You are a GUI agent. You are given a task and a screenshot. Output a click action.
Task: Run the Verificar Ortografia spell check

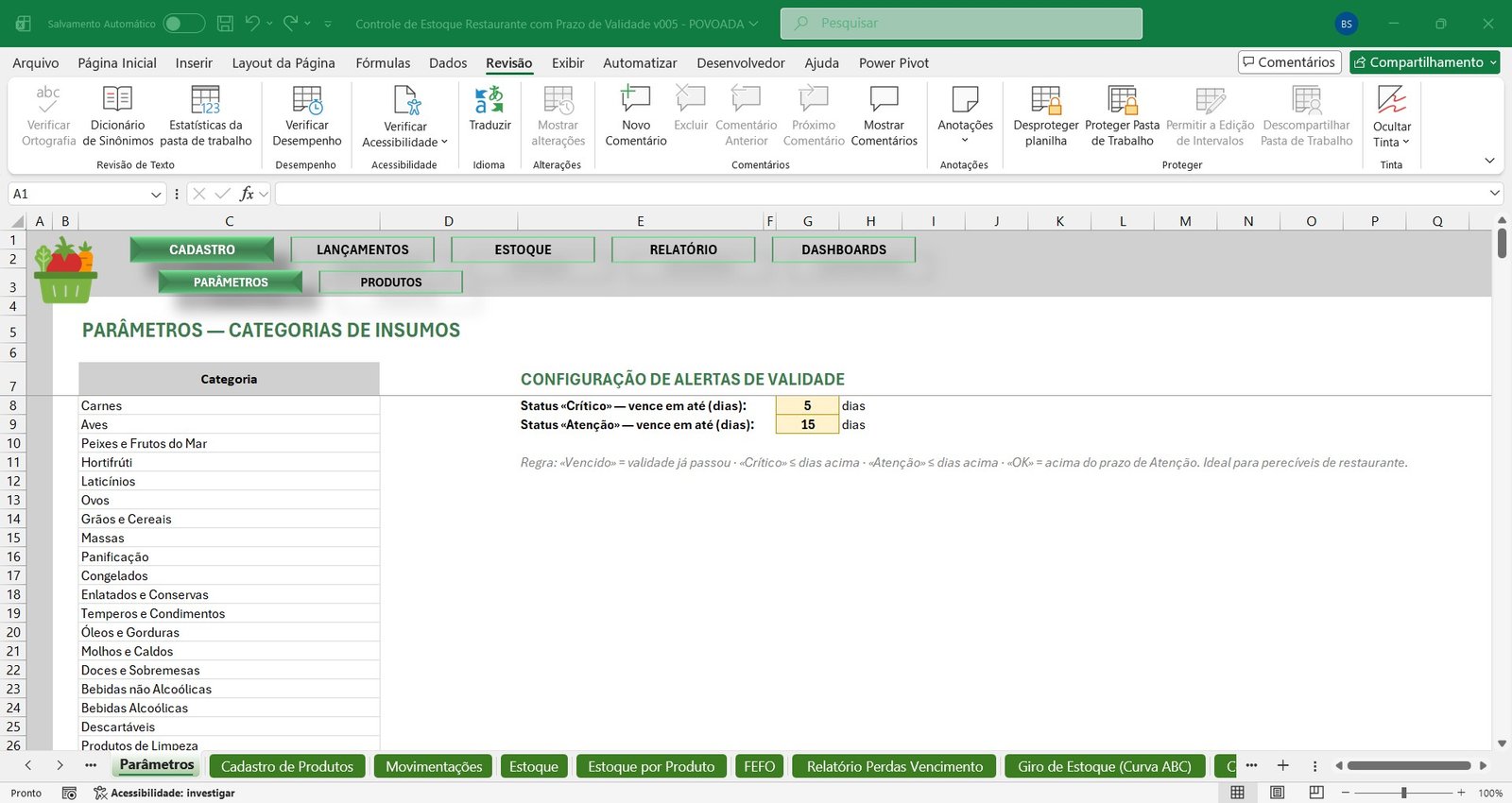[x=48, y=116]
